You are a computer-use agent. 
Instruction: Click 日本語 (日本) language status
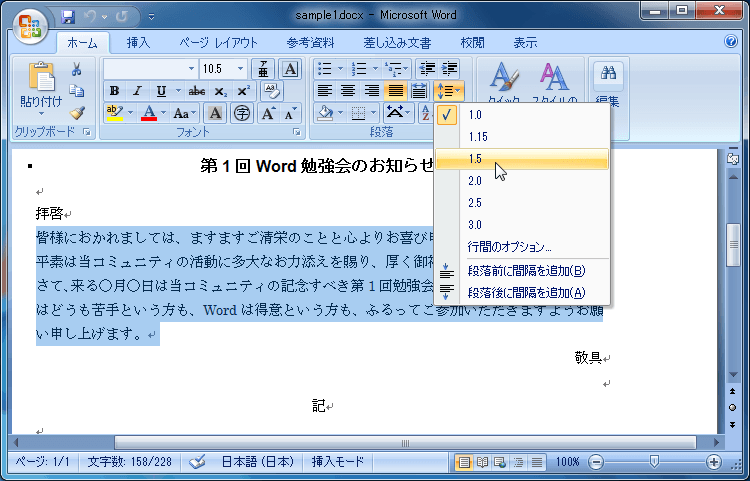(257, 462)
